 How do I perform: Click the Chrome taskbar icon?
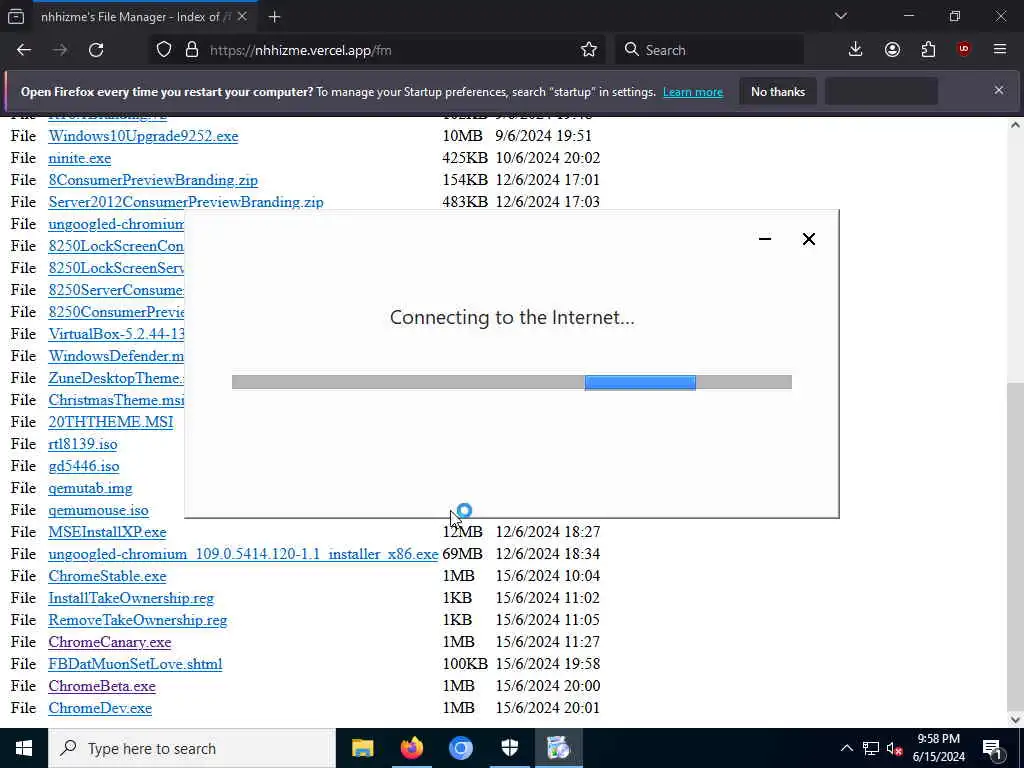[x=460, y=748]
